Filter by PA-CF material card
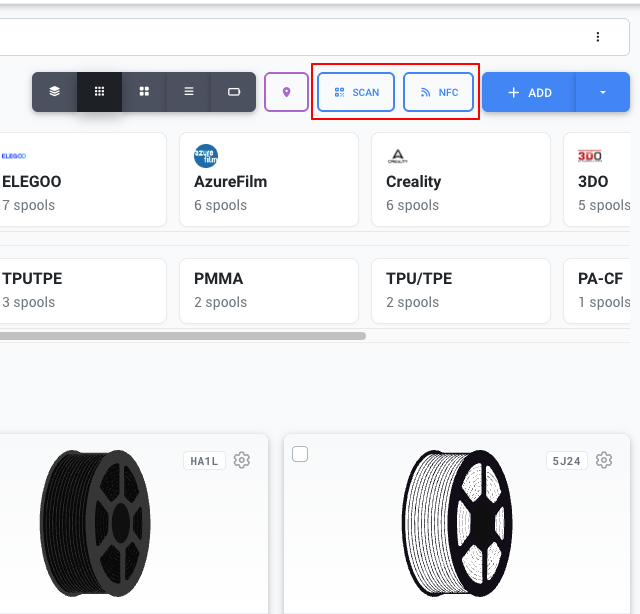 pyautogui.click(x=597, y=291)
